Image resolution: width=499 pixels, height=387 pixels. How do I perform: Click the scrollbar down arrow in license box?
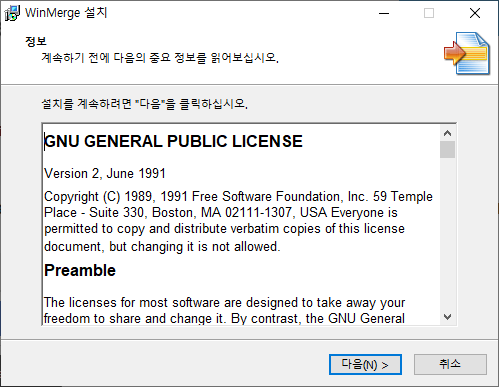pos(447,316)
